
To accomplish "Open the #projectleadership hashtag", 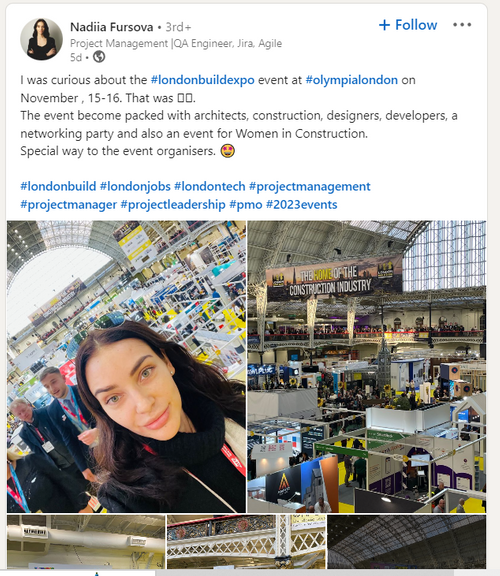I will coord(173,204).
